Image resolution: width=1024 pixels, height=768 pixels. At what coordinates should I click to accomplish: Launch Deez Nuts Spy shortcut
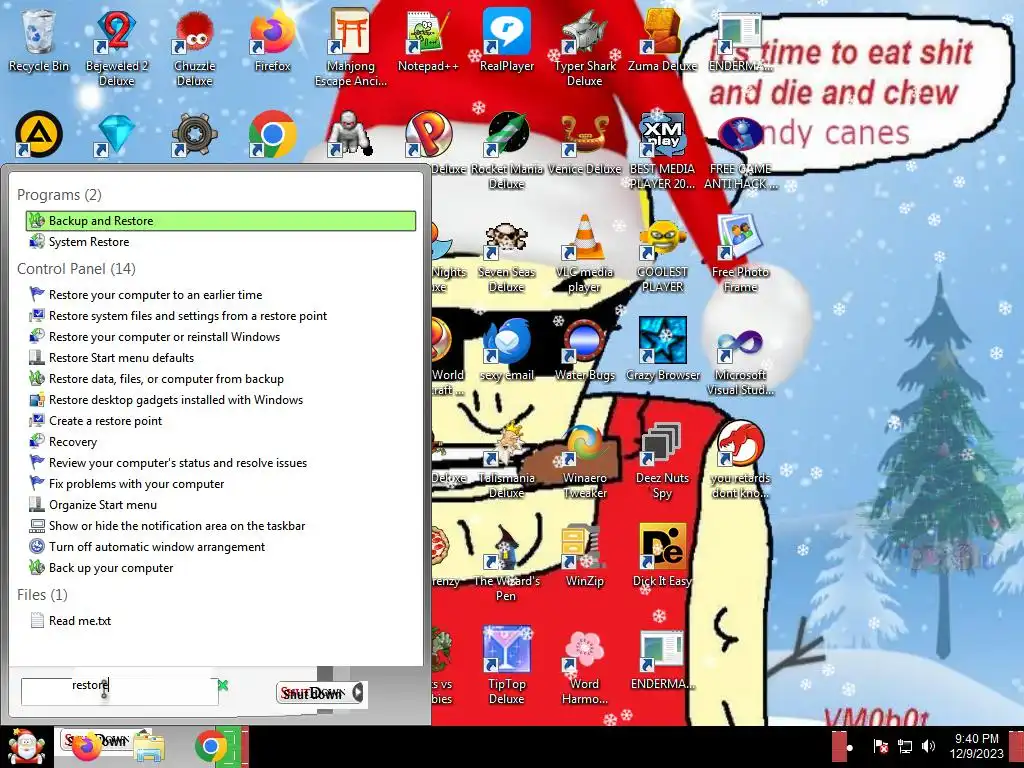(x=663, y=460)
